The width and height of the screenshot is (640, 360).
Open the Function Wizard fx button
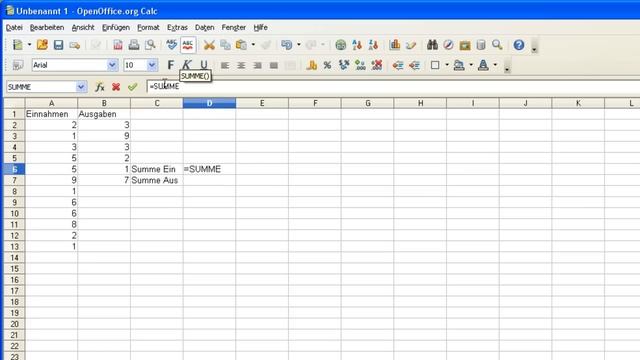tap(100, 87)
